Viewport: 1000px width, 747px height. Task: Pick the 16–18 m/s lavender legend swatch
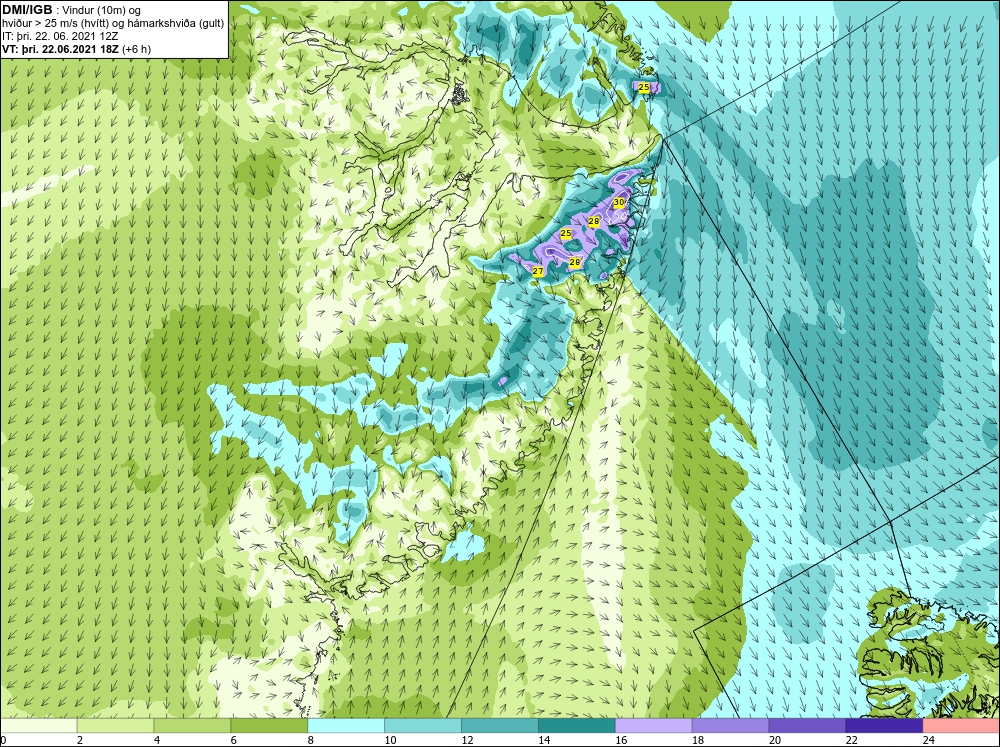click(x=654, y=726)
